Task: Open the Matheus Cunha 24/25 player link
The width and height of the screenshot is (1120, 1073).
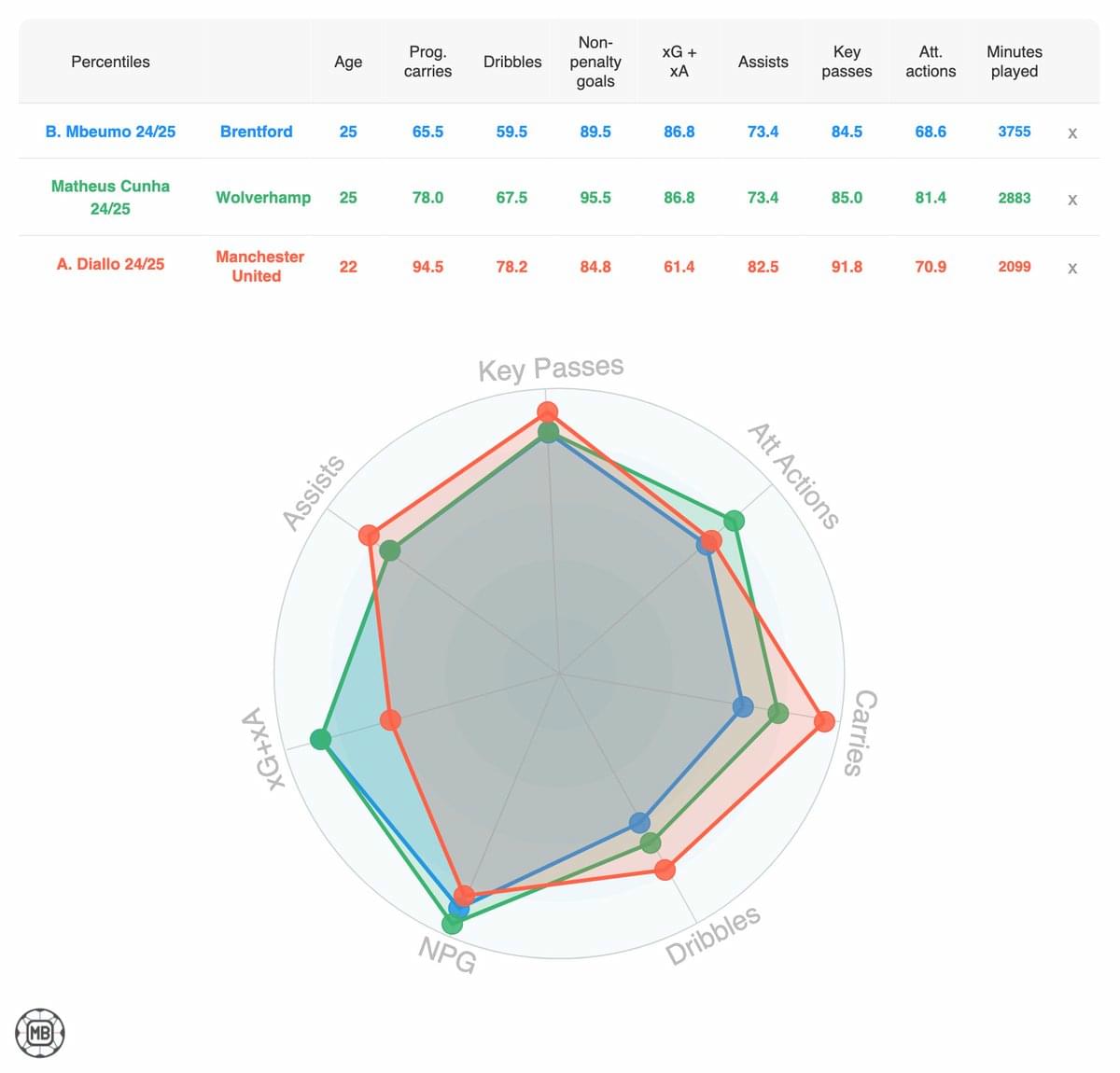Action: click(x=110, y=197)
